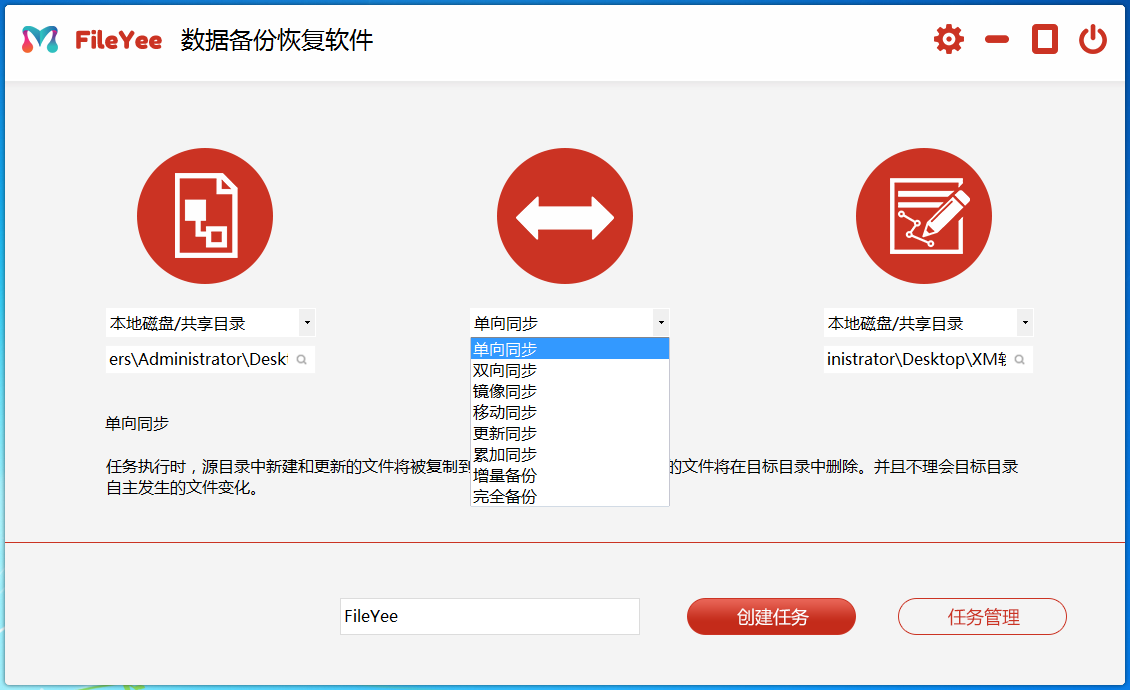
Task: Click the FileYee butterfly logo
Action: click(35, 39)
